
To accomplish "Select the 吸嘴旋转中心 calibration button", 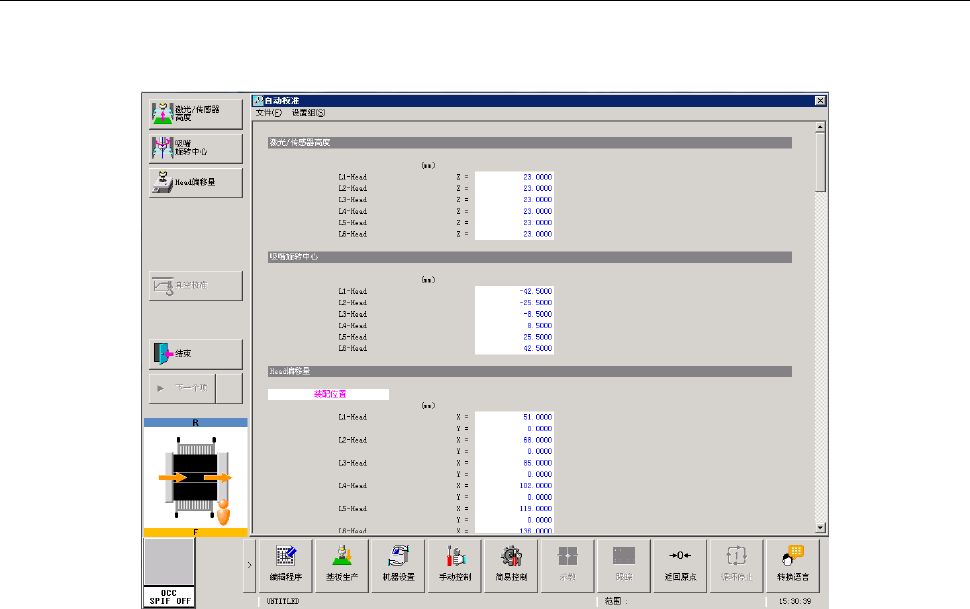I will pyautogui.click(x=195, y=149).
